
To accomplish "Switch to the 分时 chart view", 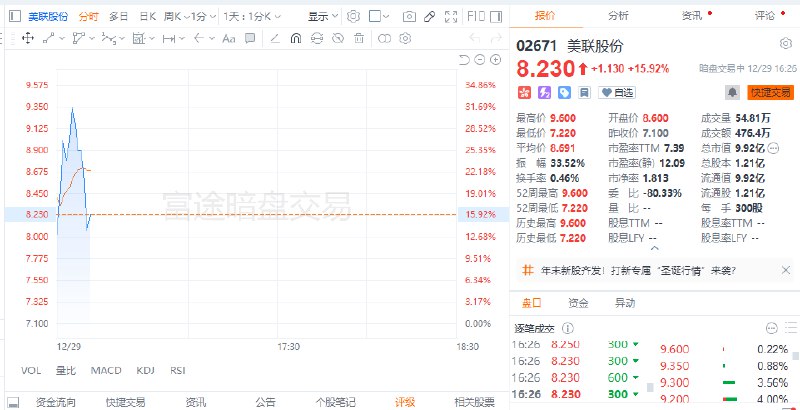I will 88,17.
